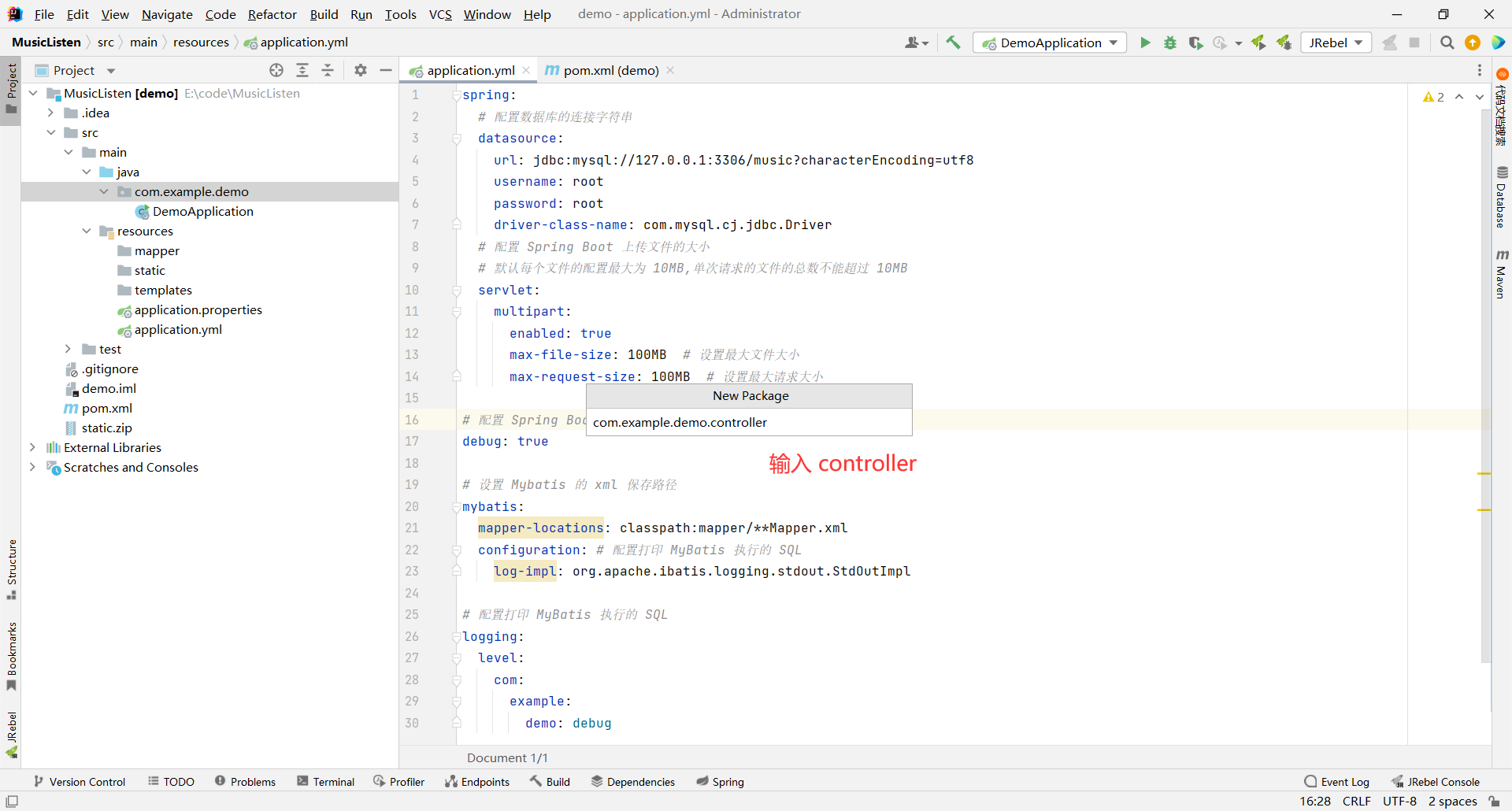Click the green Run button in toolbar
Screen dimensions: 1512x811
pyautogui.click(x=1145, y=43)
